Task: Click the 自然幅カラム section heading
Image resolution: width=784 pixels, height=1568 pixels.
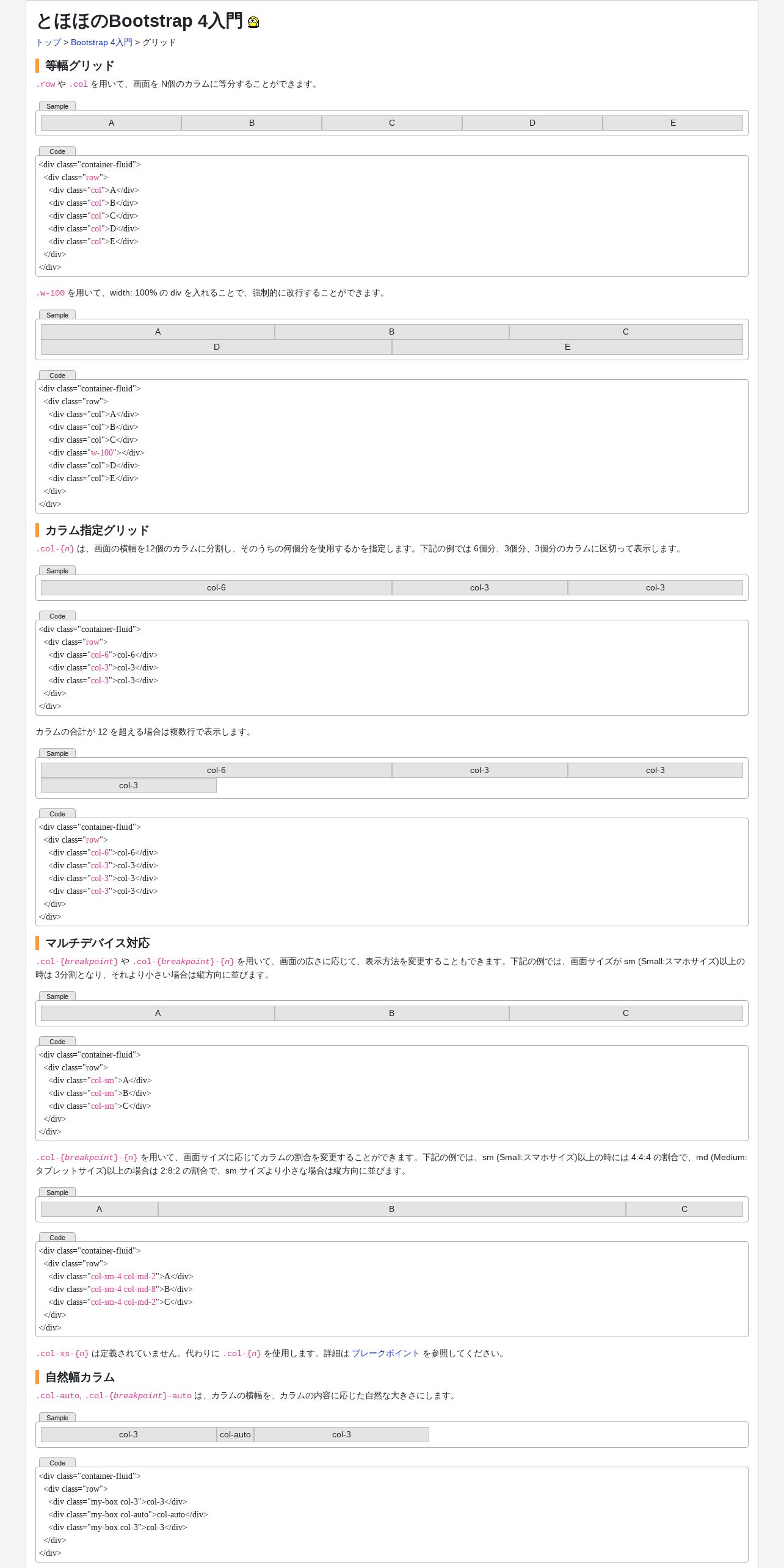Action: pos(79,1377)
